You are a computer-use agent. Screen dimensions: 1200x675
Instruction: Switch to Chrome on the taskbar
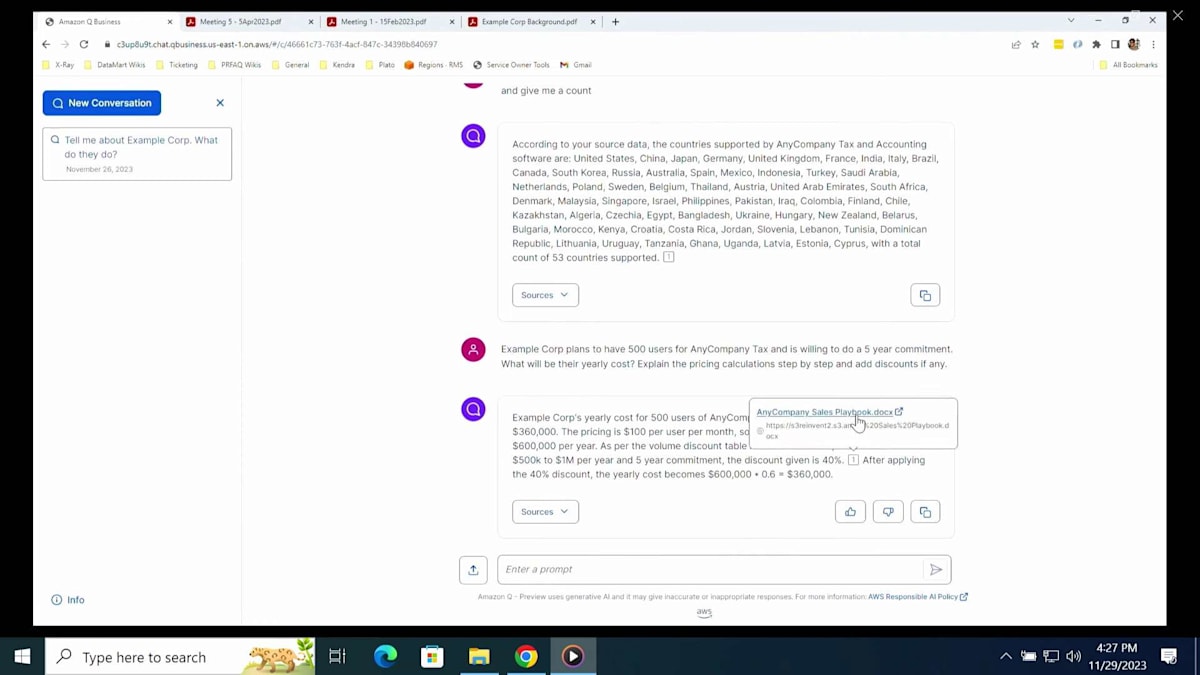point(526,657)
